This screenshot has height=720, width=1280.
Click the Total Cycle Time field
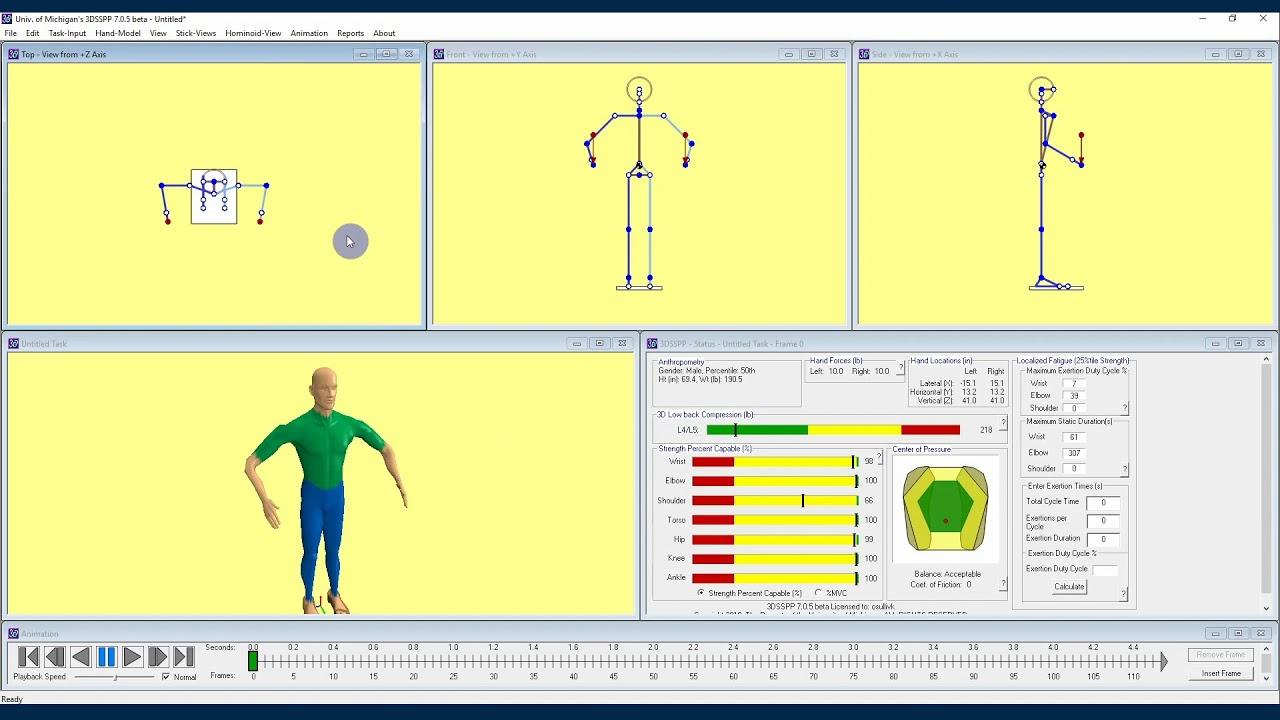[x=1103, y=502]
